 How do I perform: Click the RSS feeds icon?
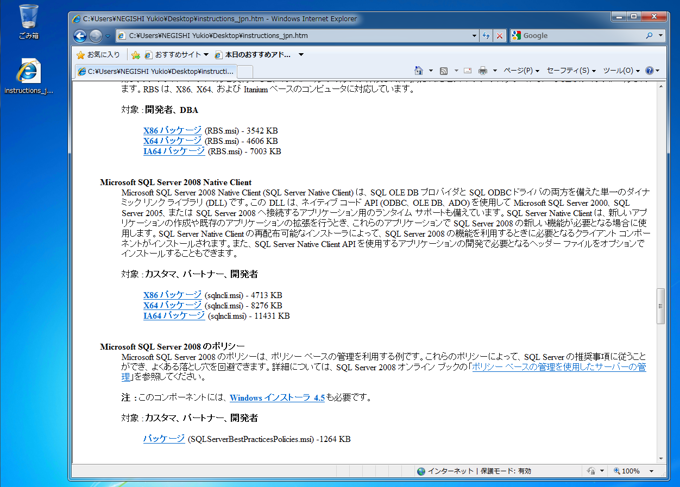(444, 71)
